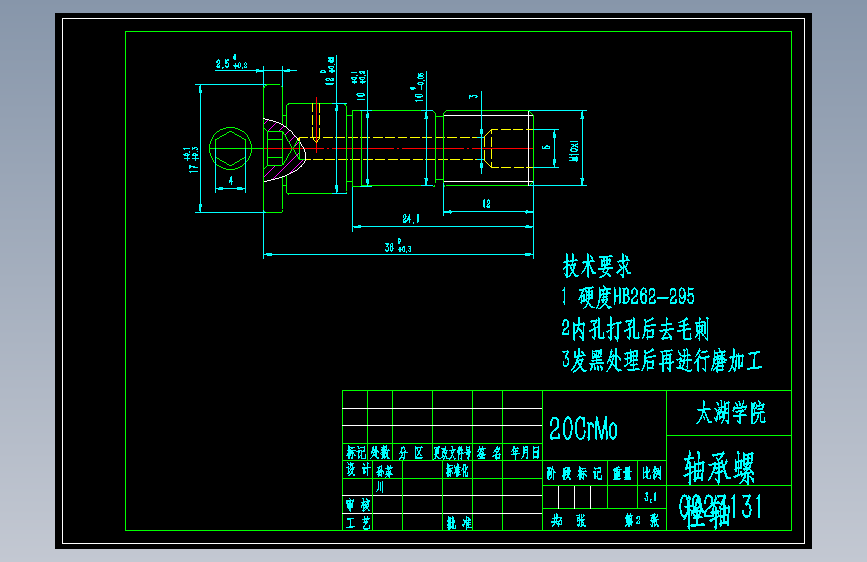
Task: Click the 签名 header cell
Action: pos(488,452)
